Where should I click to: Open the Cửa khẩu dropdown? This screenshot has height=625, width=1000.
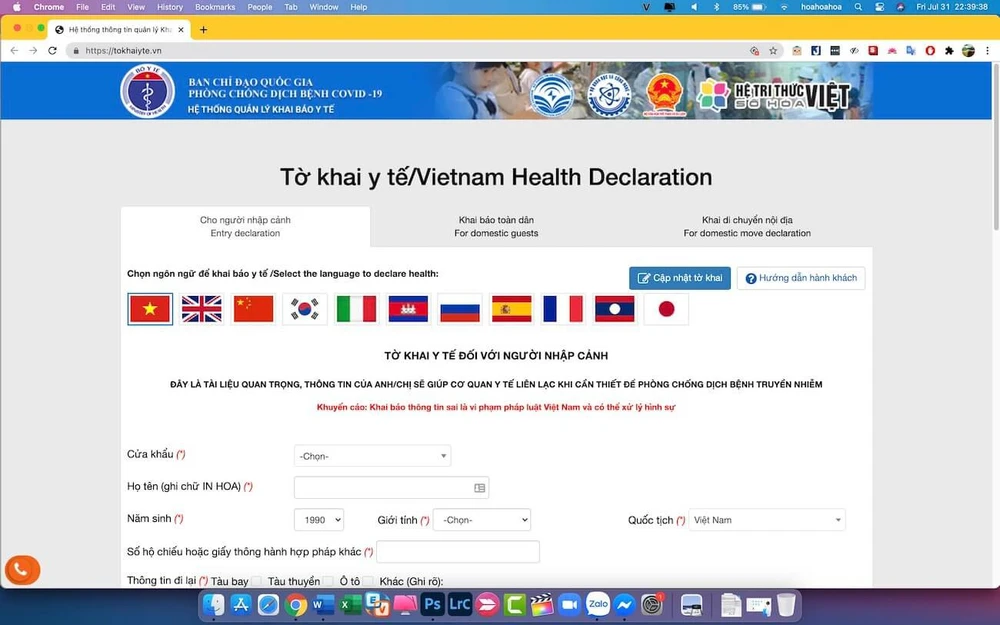tap(372, 456)
